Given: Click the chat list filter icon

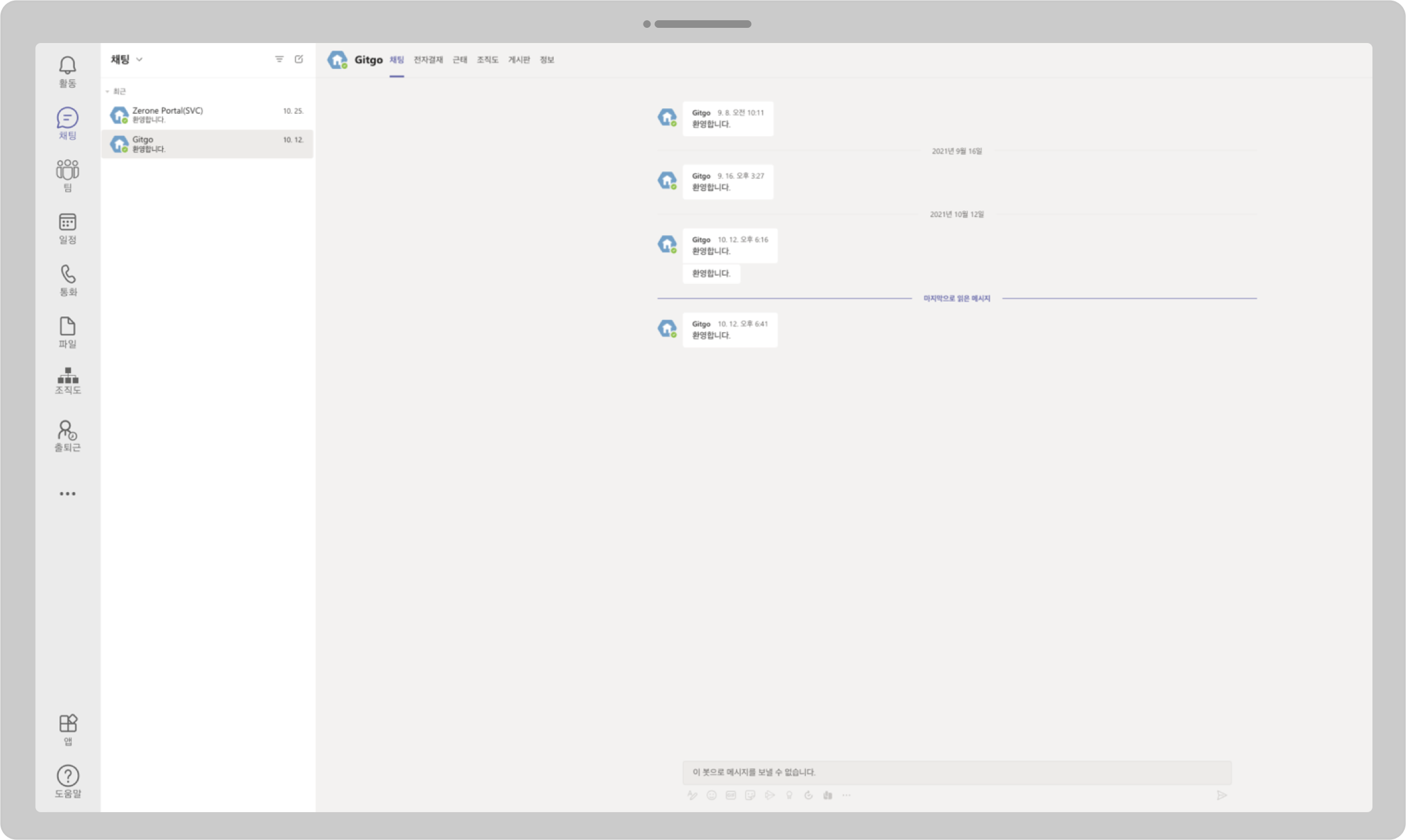Looking at the screenshot, I should pyautogui.click(x=279, y=59).
